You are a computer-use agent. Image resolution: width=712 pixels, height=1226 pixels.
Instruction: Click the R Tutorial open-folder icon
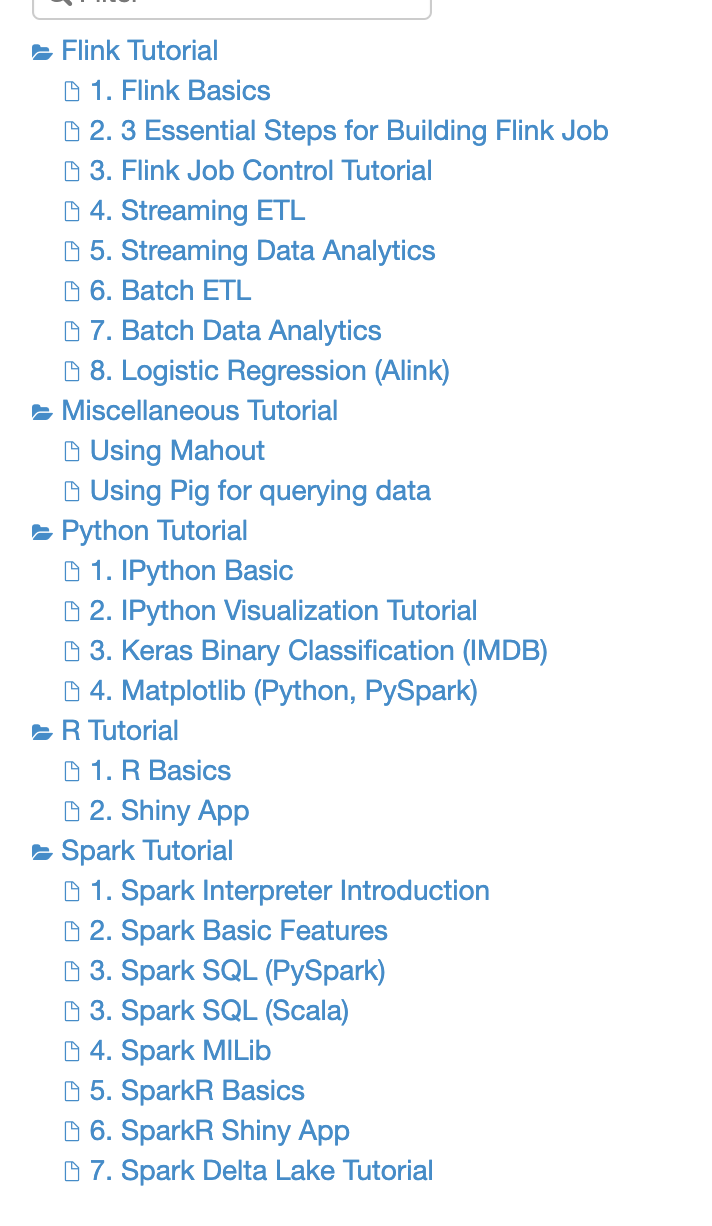pos(42,731)
